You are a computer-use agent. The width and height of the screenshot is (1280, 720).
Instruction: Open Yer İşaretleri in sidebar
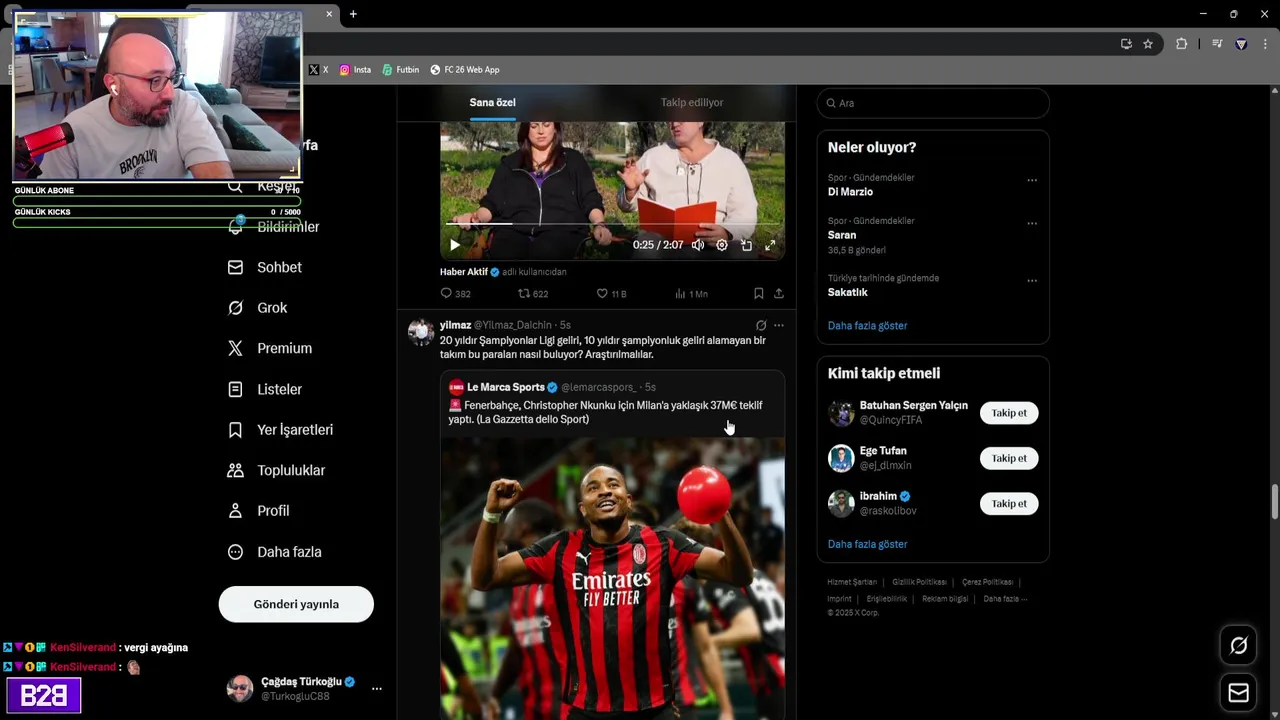(280, 430)
